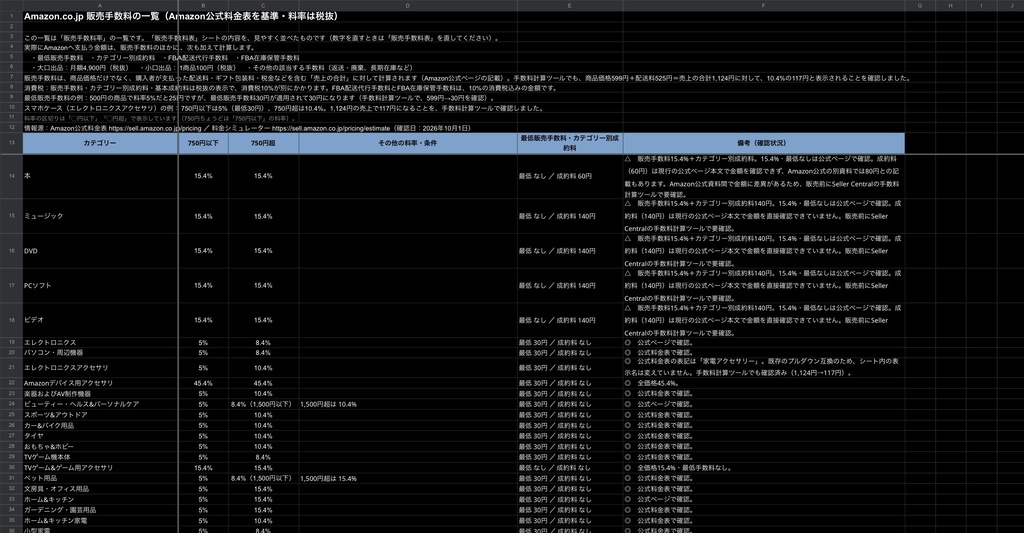
Task: Click '8.4%（1,500円以下）' in the ビューティー row
Action: pyautogui.click(x=263, y=404)
